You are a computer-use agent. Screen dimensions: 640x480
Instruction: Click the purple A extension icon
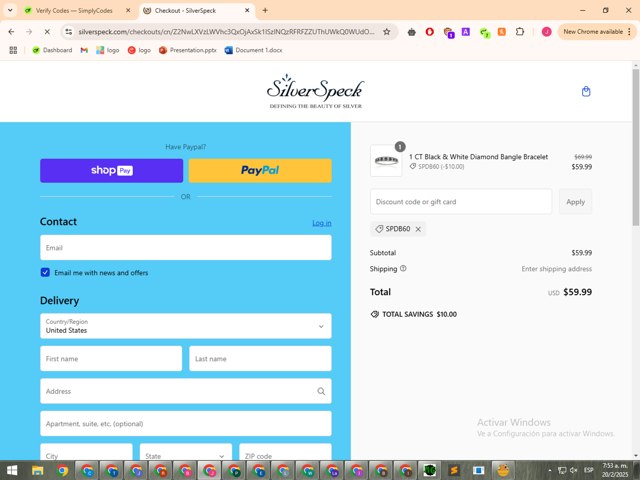tap(466, 31)
